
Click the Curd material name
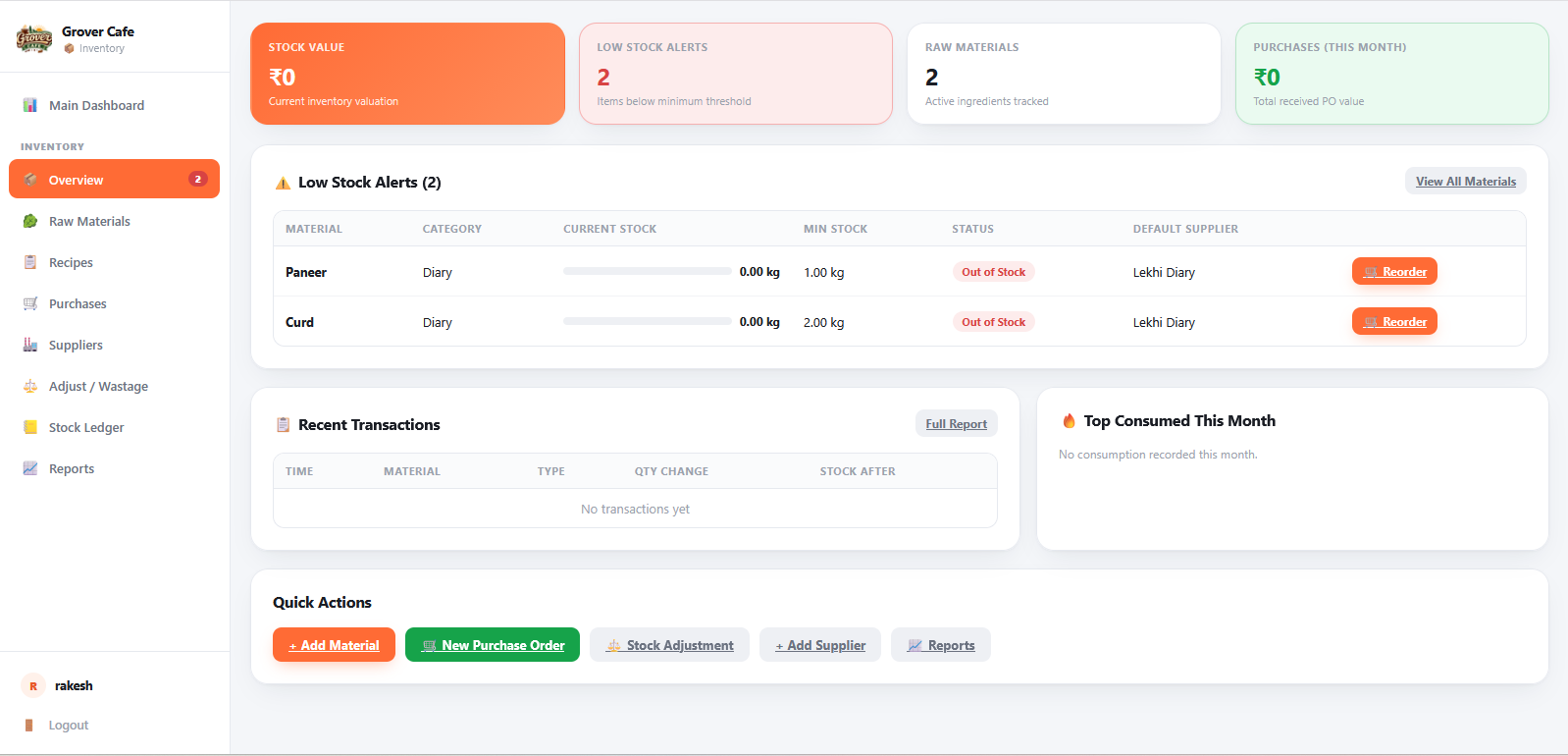299,322
